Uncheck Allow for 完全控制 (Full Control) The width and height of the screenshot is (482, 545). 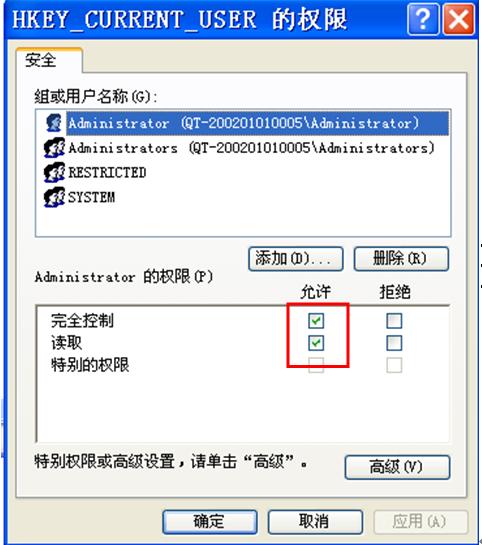[316, 320]
